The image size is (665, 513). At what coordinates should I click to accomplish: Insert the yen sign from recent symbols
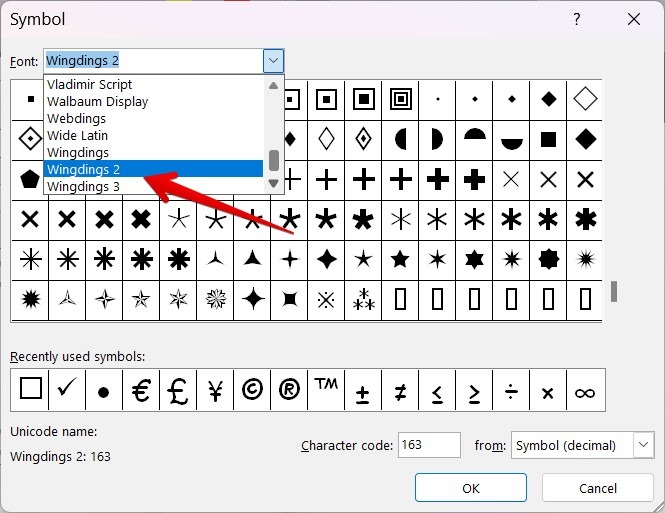(x=215, y=390)
